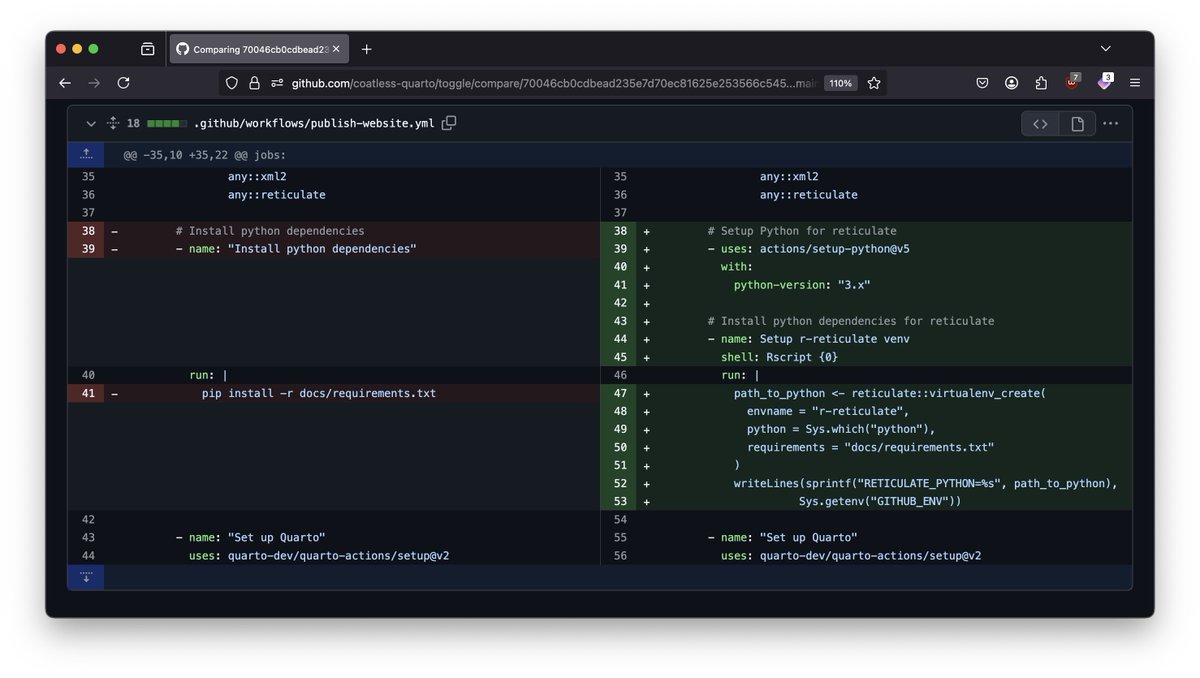Click 'requirements = "docs/requirements.txt"' line
Viewport: 1200px width, 678px height.
click(x=871, y=447)
